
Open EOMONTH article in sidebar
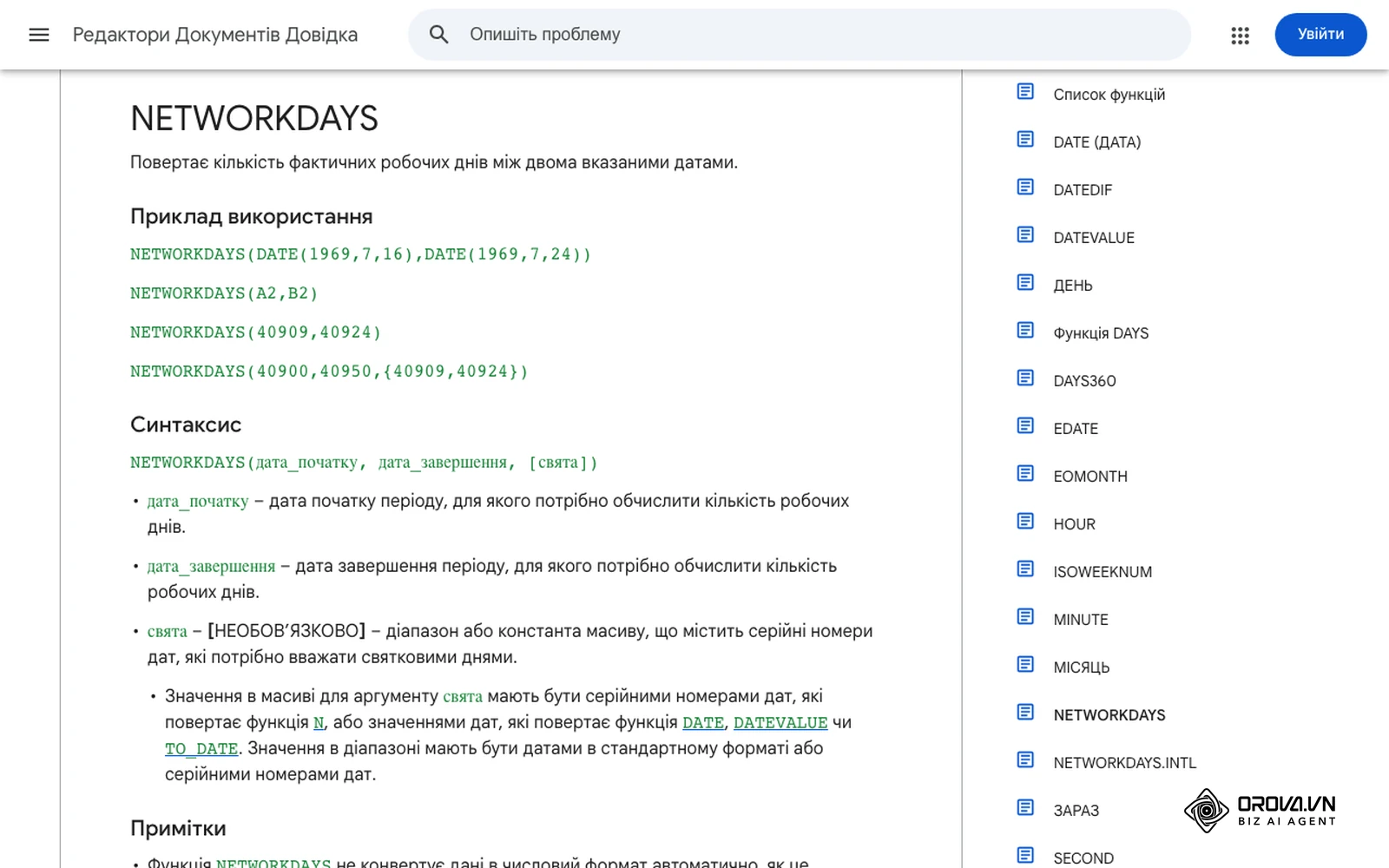coord(1090,477)
